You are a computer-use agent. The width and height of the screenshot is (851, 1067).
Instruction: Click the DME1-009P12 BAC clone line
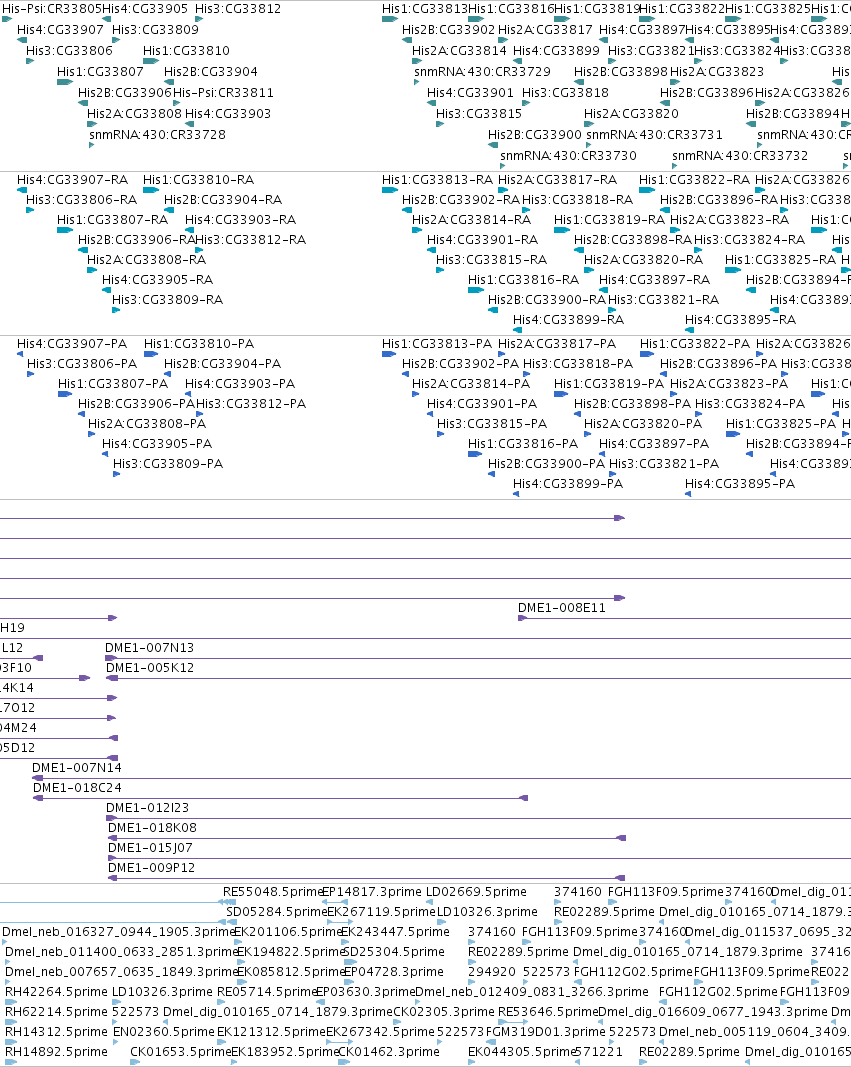click(367, 878)
